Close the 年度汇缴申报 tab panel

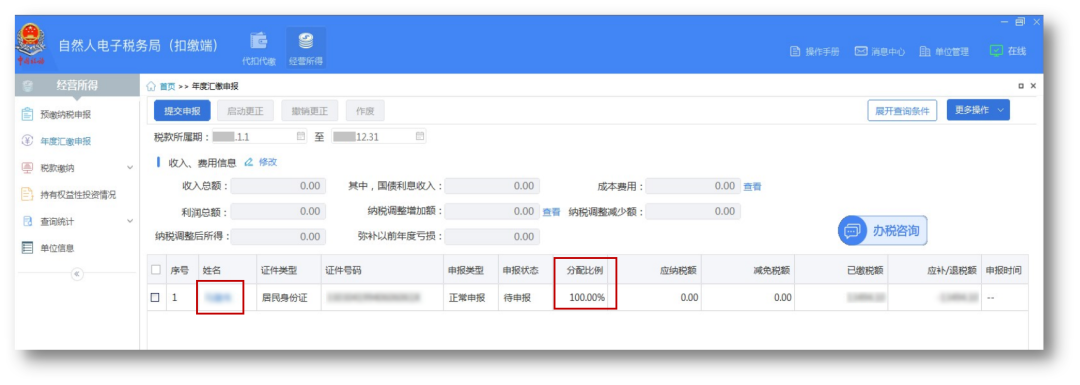[x=1032, y=86]
